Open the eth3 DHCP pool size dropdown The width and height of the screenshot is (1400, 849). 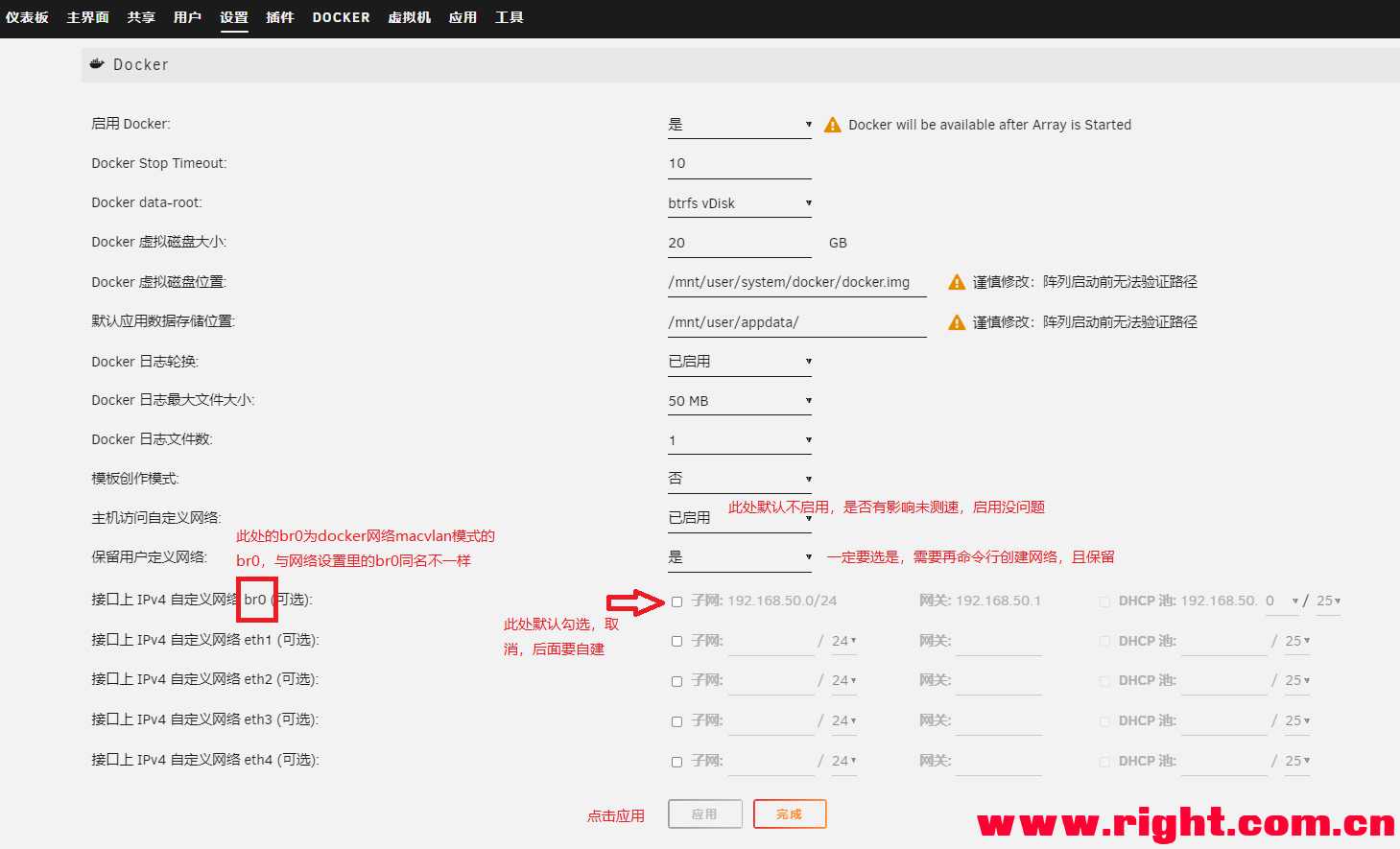click(x=1297, y=720)
